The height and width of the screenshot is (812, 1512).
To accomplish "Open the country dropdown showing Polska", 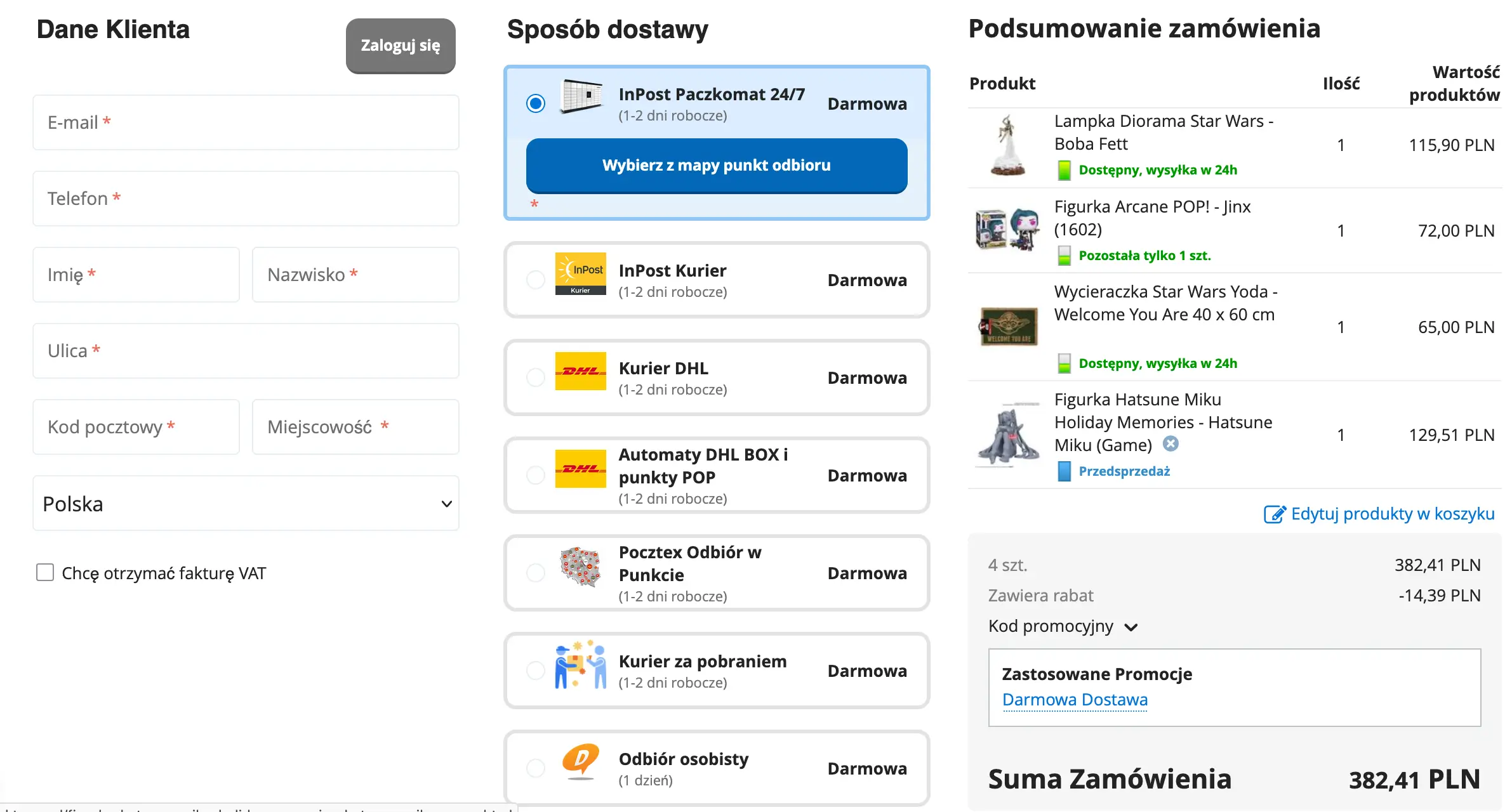I will (246, 502).
